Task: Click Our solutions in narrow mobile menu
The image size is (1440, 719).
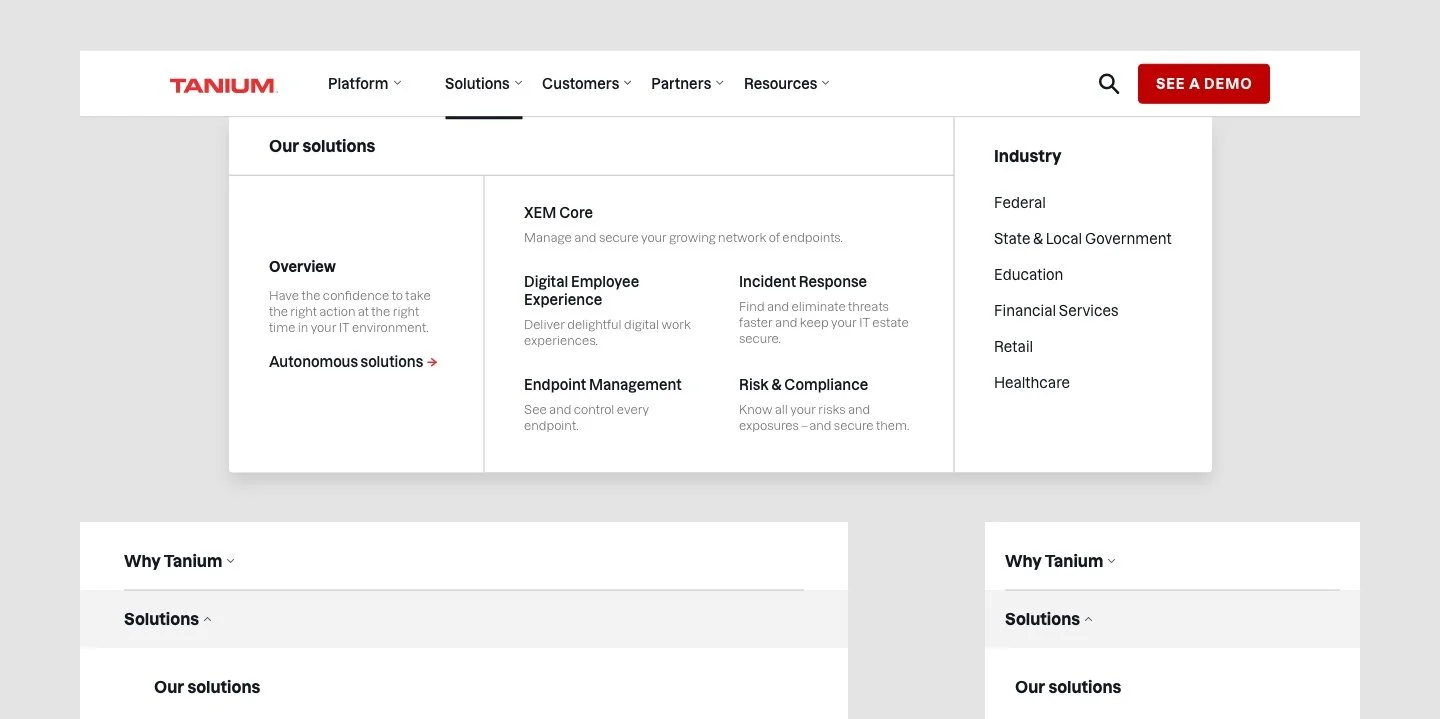Action: [x=1068, y=687]
